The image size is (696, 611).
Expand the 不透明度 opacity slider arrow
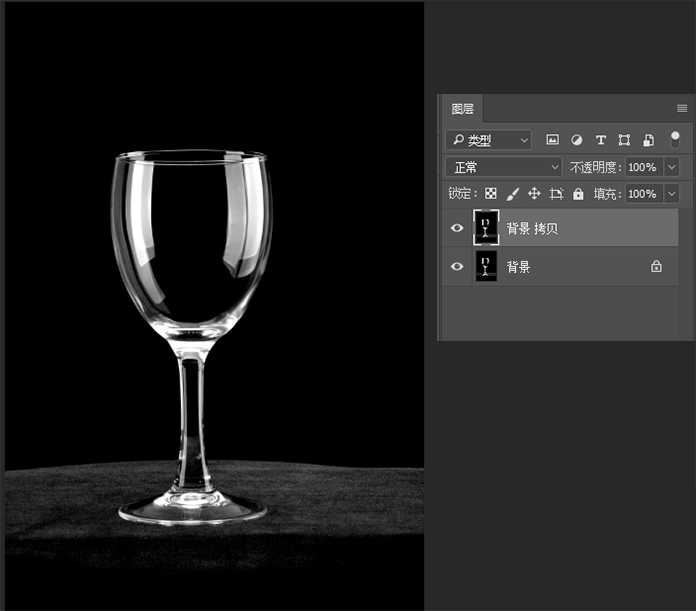(x=672, y=167)
